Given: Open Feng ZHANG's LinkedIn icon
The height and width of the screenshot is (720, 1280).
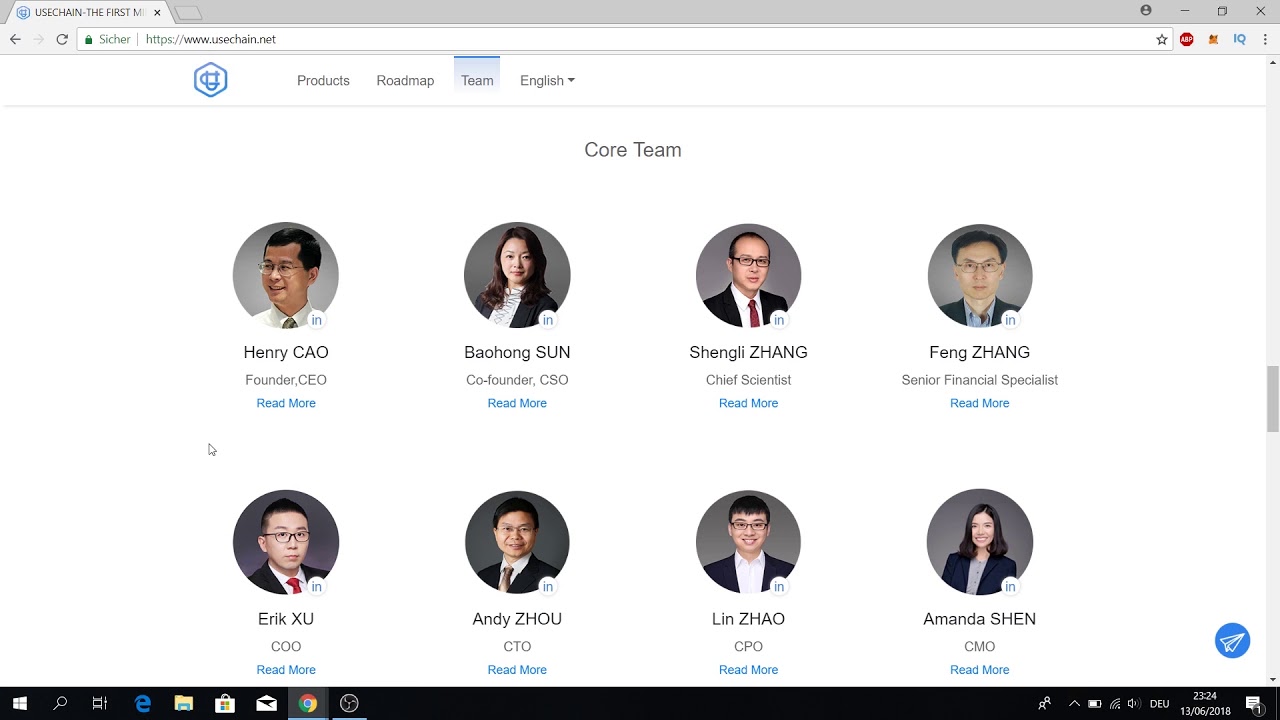Looking at the screenshot, I should 1010,320.
